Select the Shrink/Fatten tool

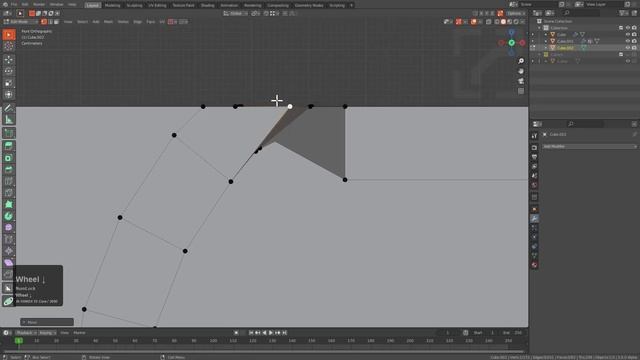pos(9,251)
